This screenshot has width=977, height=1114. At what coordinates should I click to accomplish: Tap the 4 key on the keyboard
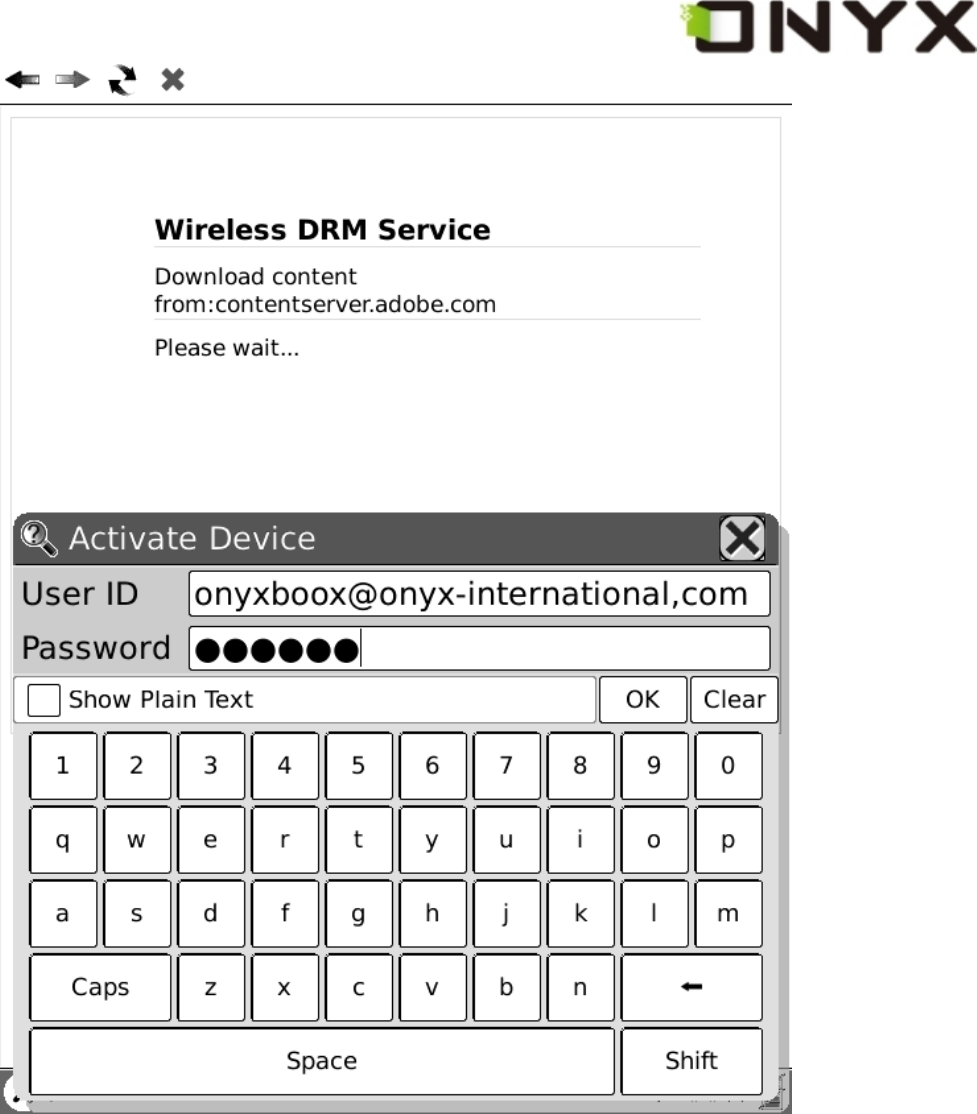click(x=285, y=765)
